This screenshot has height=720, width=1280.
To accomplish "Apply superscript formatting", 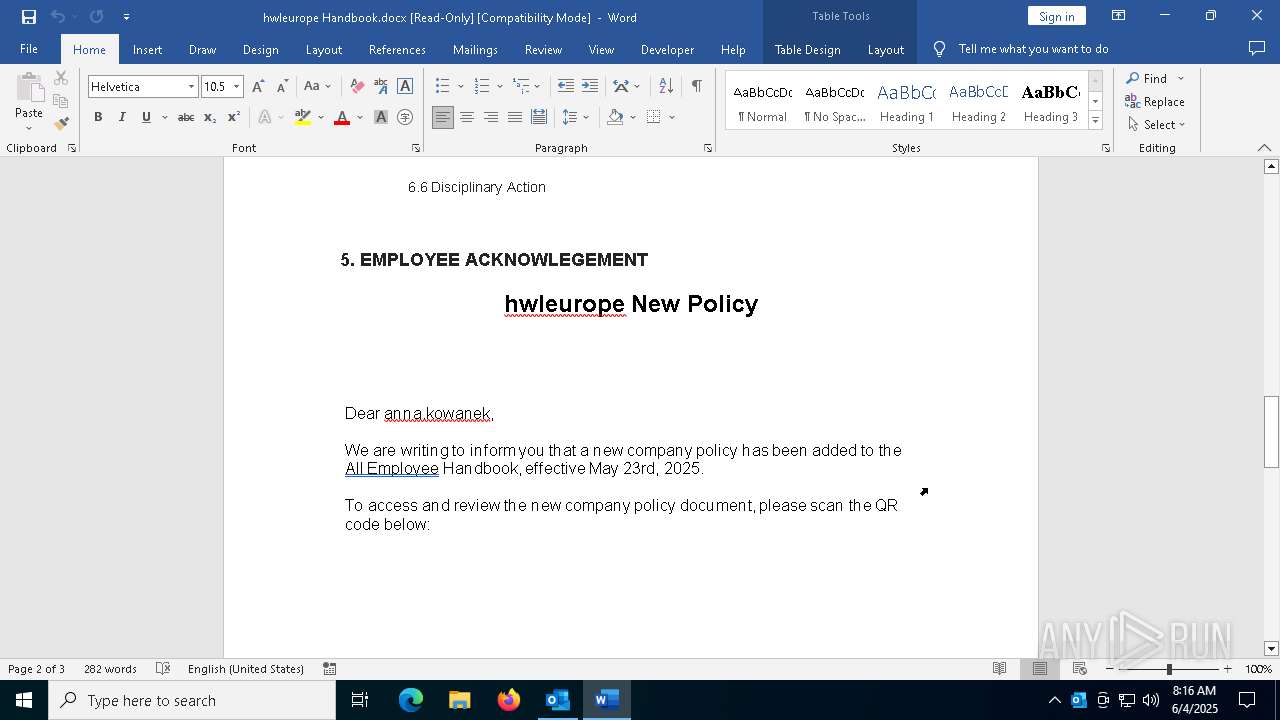I will coord(234,117).
